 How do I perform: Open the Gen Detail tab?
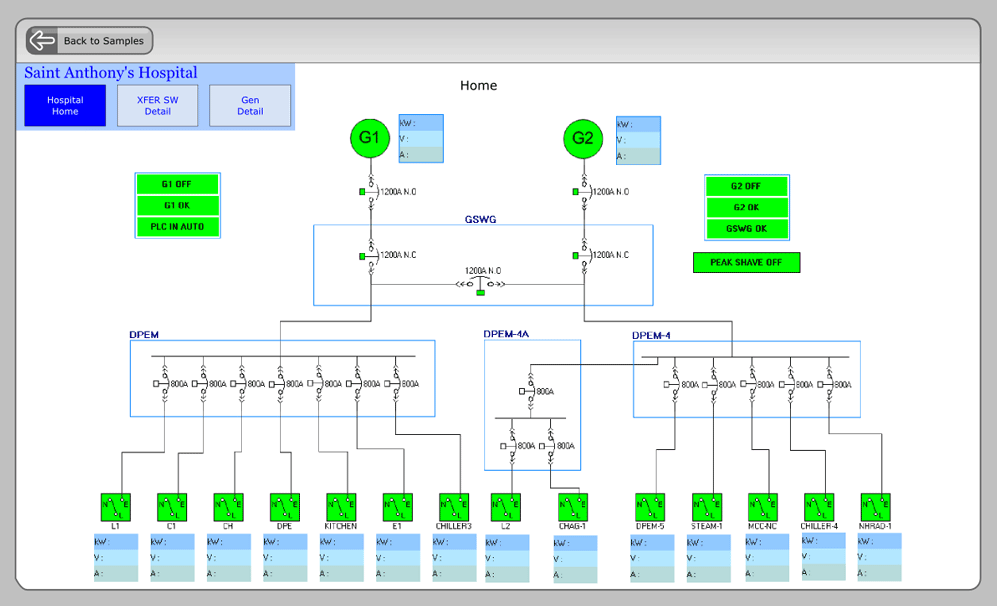(250, 106)
